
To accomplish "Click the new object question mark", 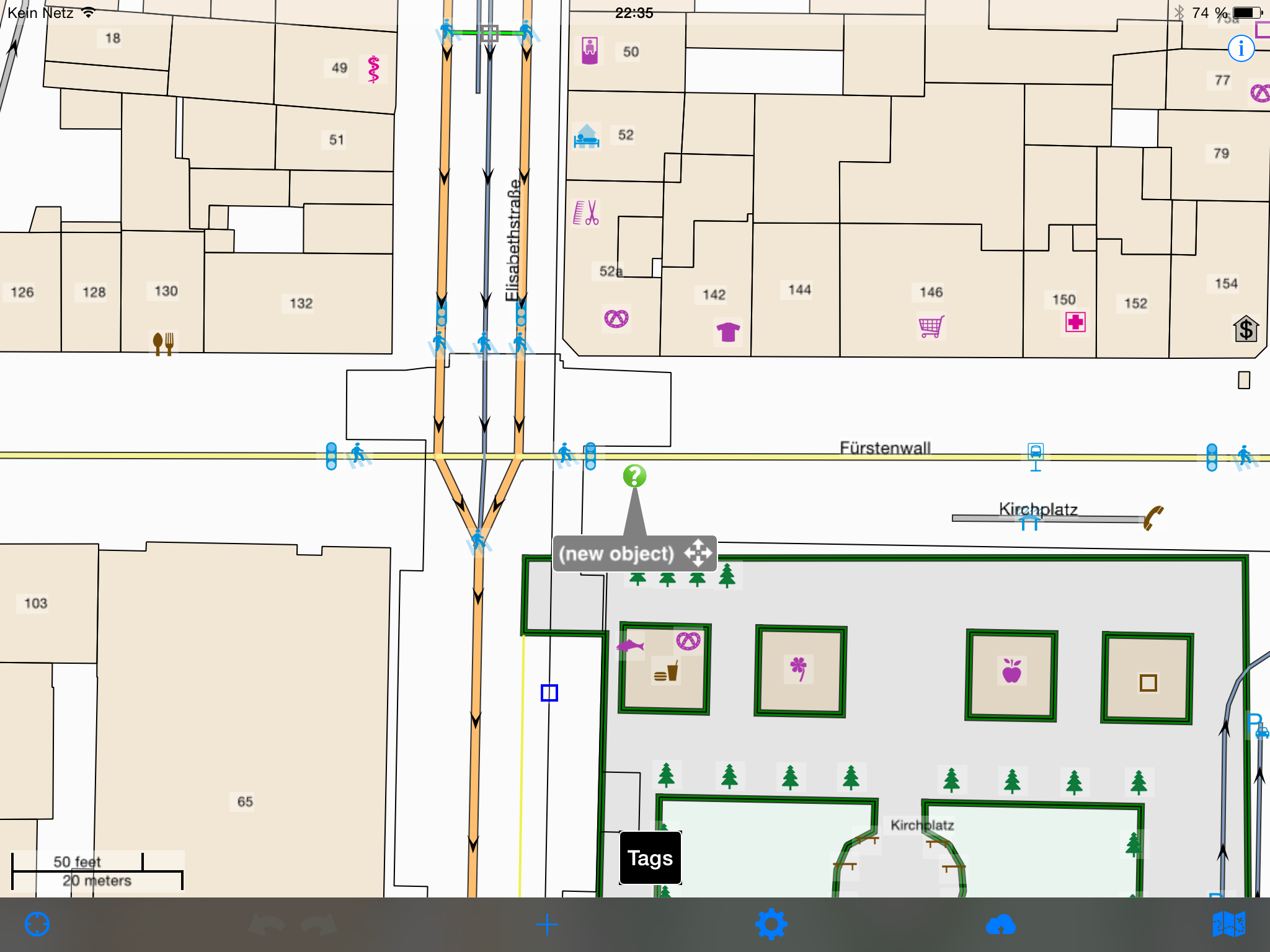I will (634, 476).
